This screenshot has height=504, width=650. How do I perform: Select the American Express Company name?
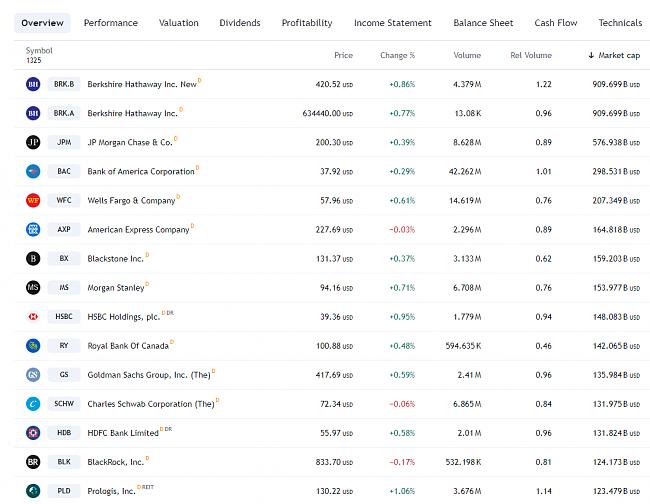(138, 230)
